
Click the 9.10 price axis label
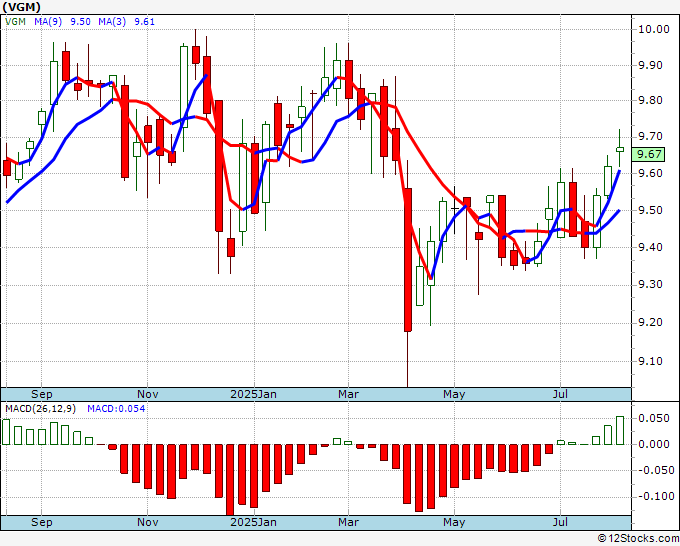click(x=651, y=361)
